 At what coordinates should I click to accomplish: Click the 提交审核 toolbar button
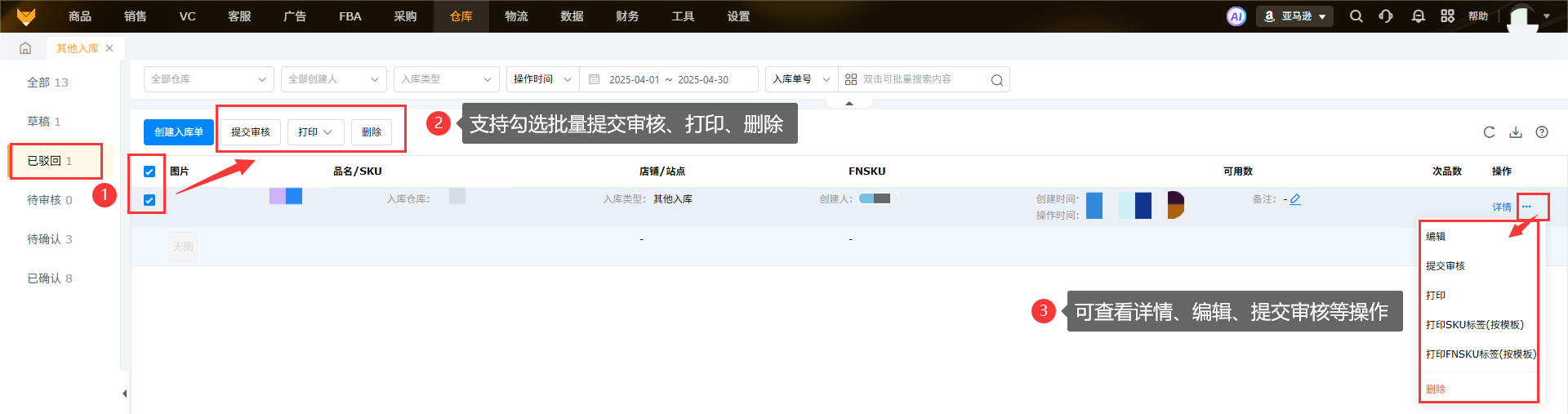point(251,132)
